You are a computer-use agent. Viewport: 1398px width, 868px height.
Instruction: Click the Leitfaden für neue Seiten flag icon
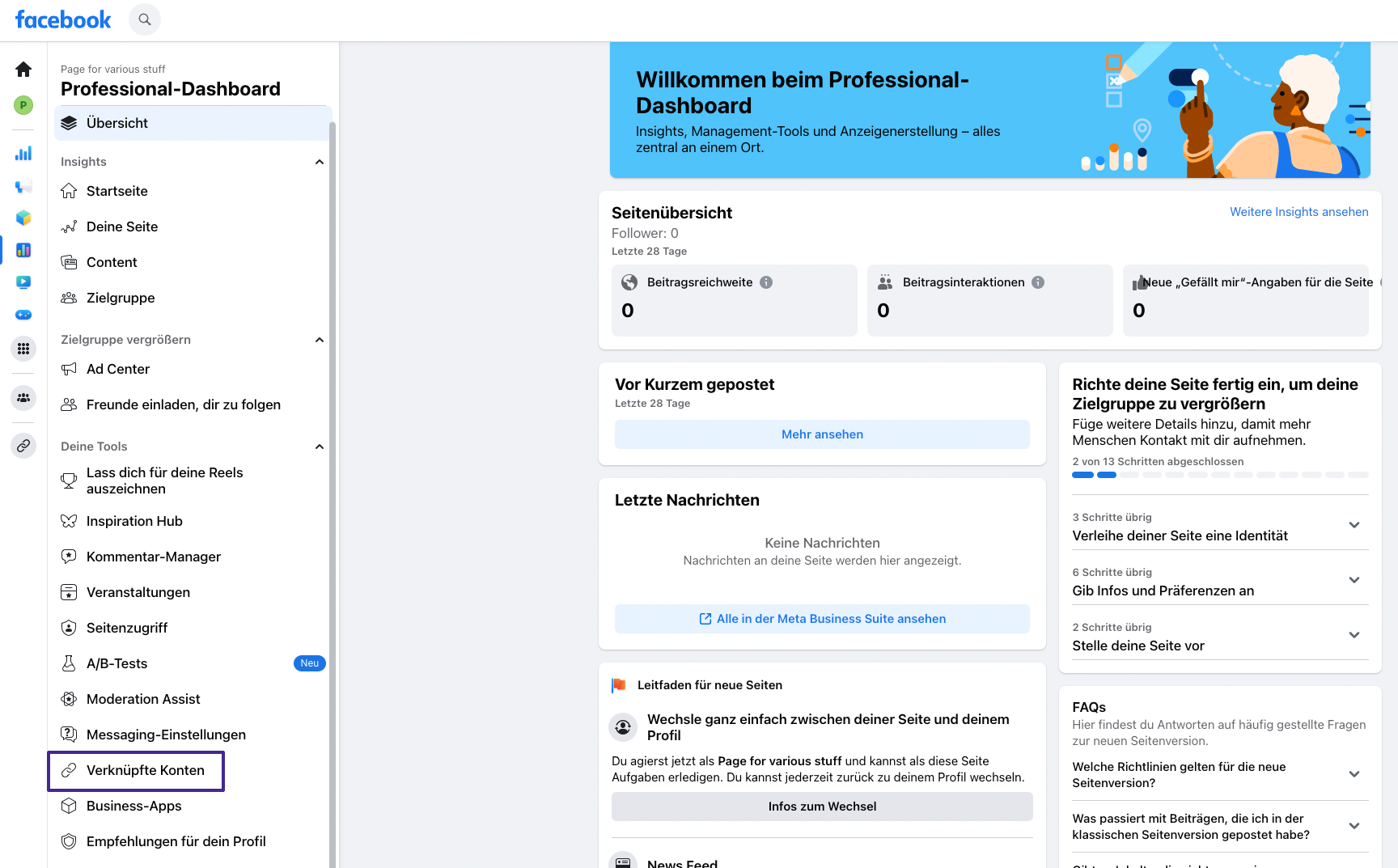pos(619,685)
